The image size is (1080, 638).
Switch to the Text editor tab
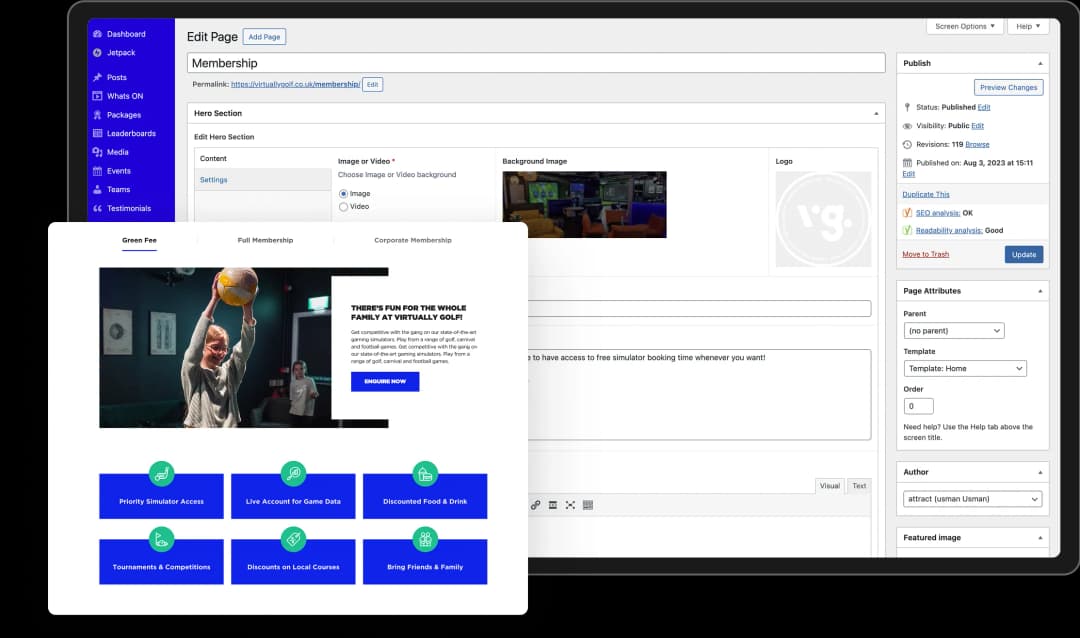pyautogui.click(x=858, y=486)
